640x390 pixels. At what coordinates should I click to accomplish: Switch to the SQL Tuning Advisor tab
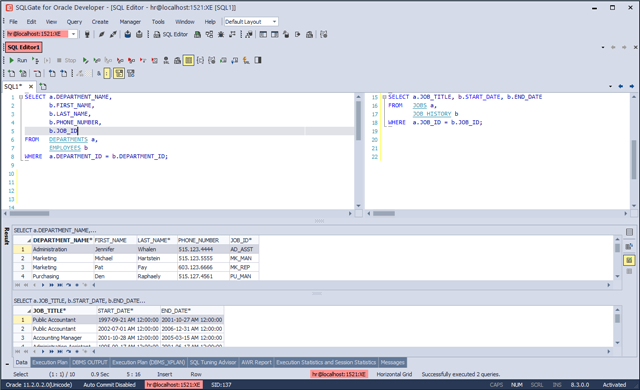(213, 362)
